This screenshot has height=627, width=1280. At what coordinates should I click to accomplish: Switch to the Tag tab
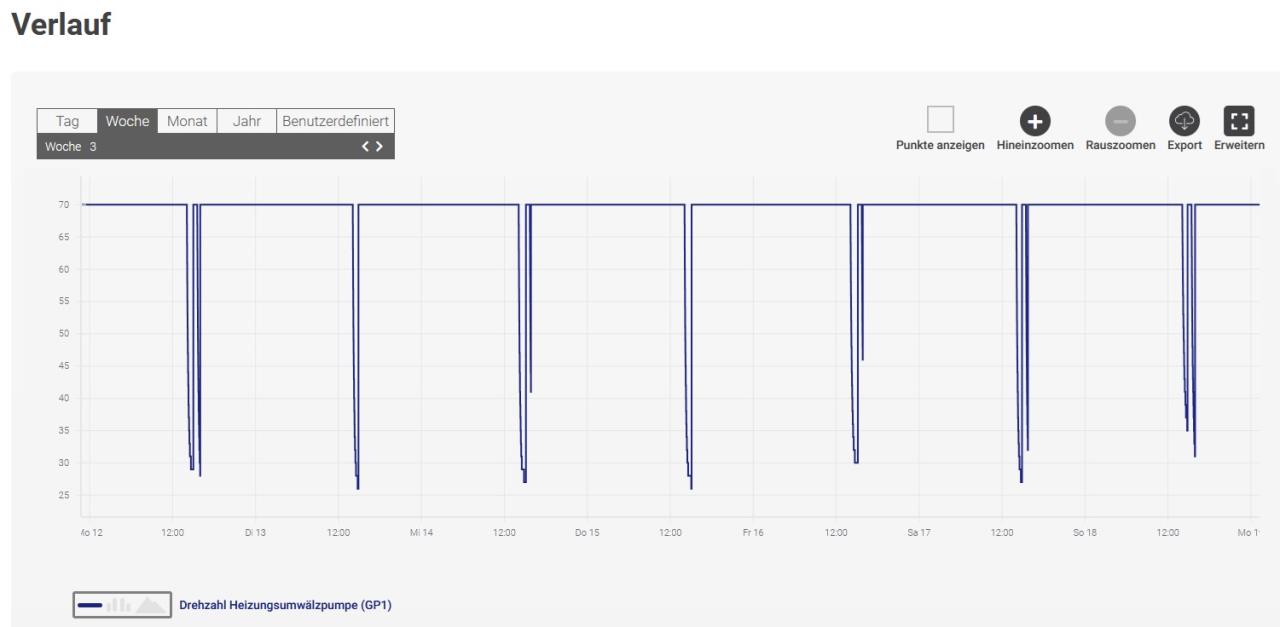[67, 121]
